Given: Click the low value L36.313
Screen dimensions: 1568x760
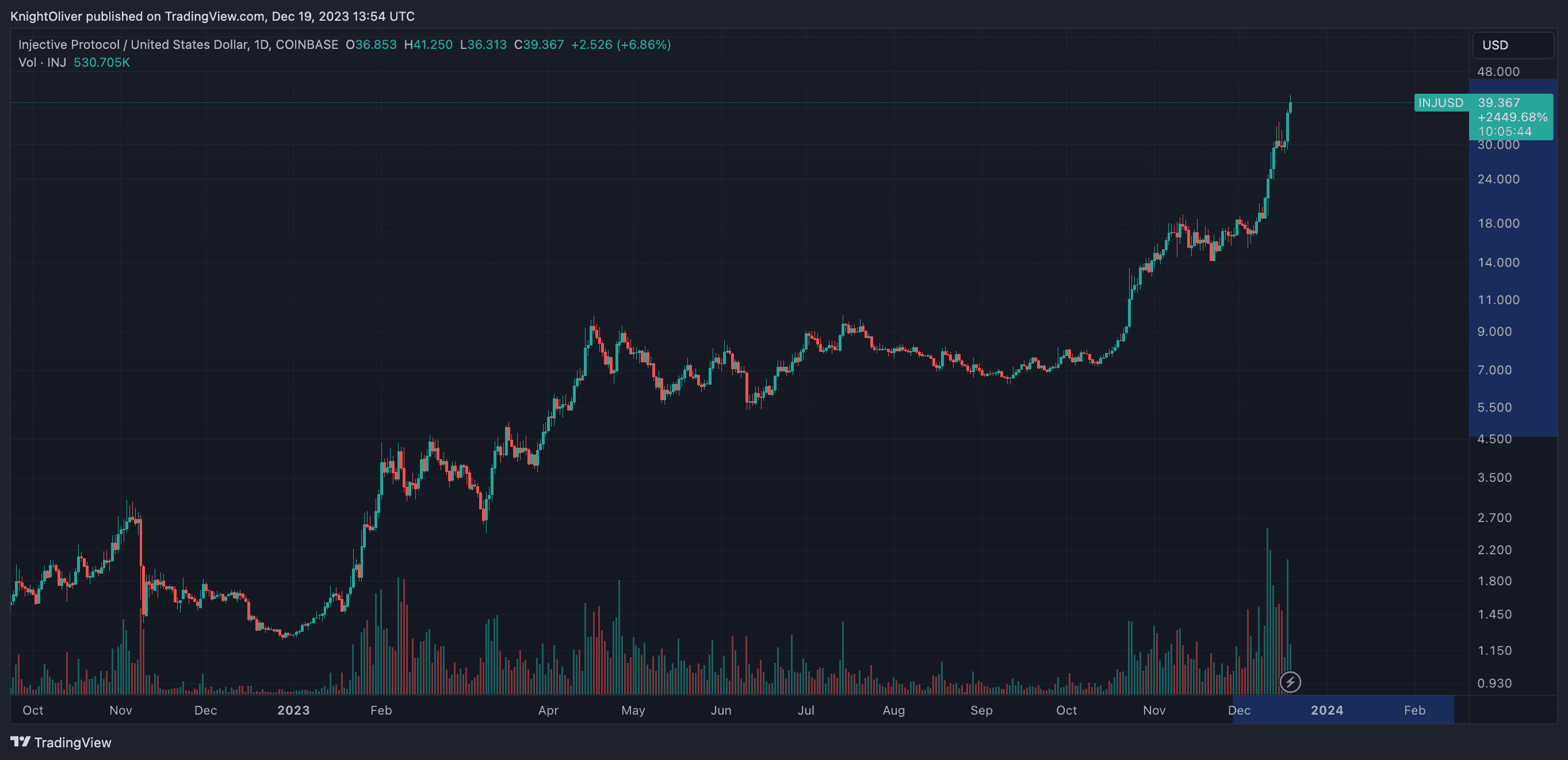Looking at the screenshot, I should [483, 44].
